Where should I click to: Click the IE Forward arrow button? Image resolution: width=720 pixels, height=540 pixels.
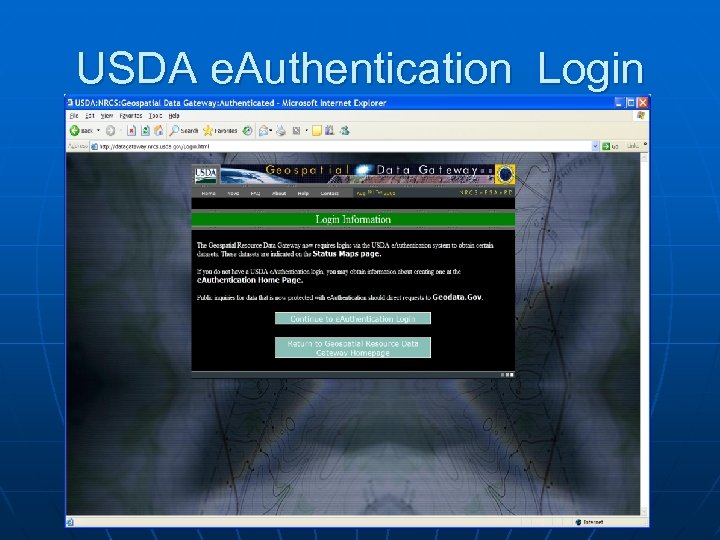(x=110, y=131)
